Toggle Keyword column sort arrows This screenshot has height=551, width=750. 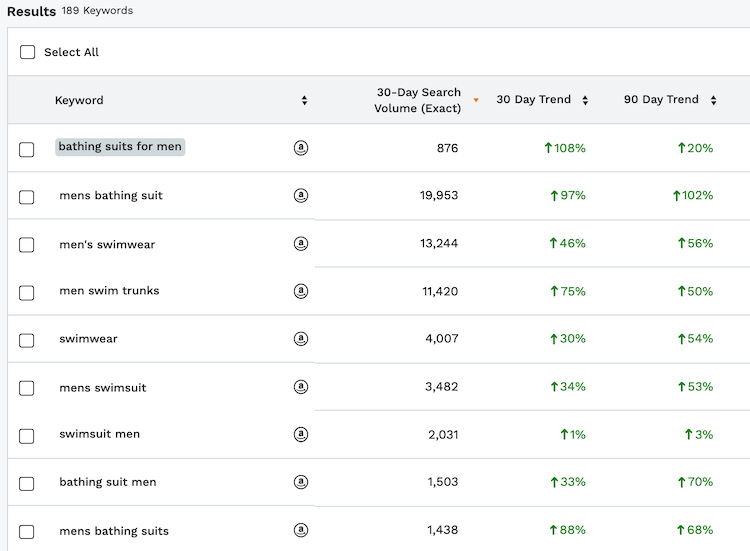tap(304, 100)
